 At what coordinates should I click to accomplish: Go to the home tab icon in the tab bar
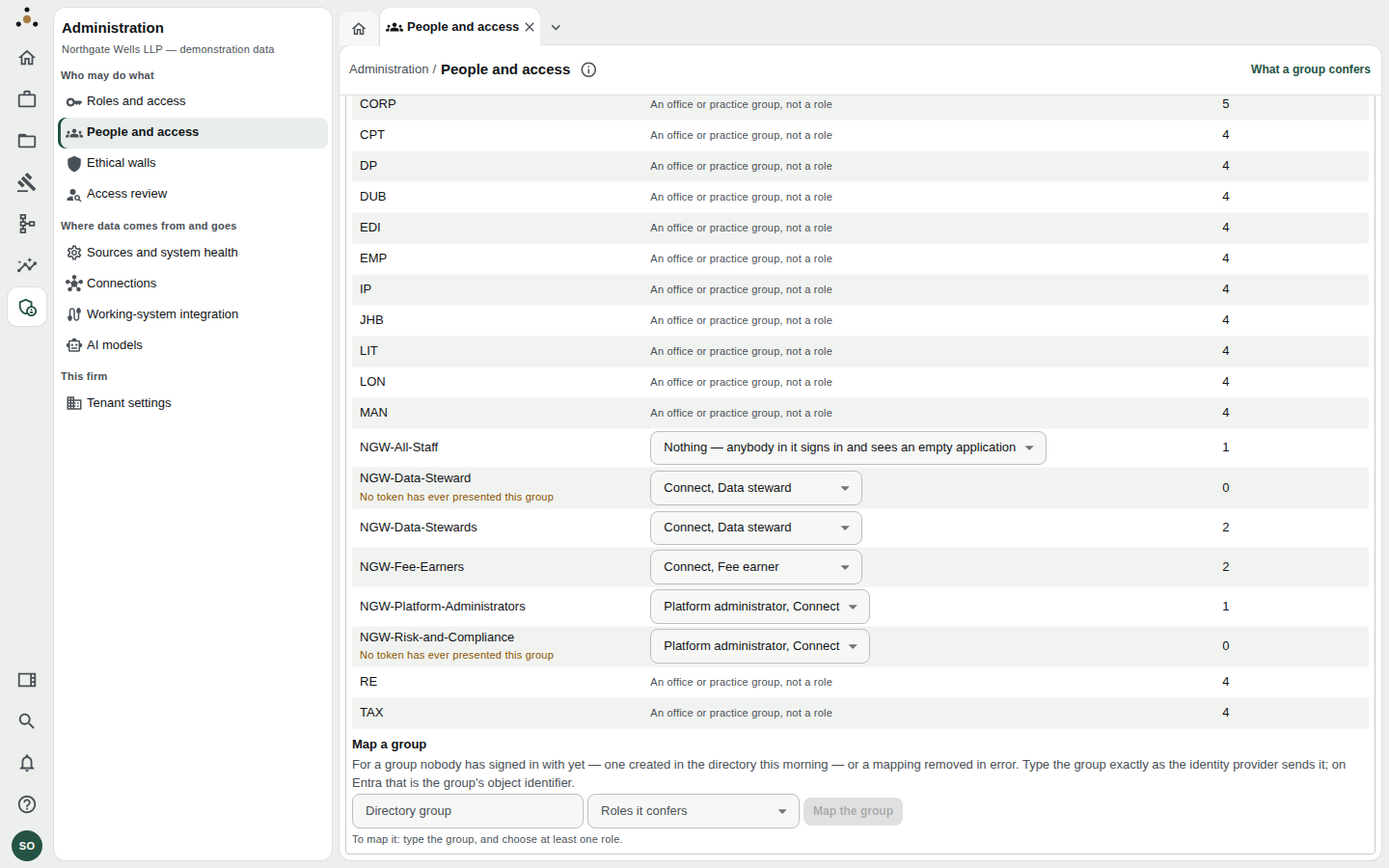point(359,28)
